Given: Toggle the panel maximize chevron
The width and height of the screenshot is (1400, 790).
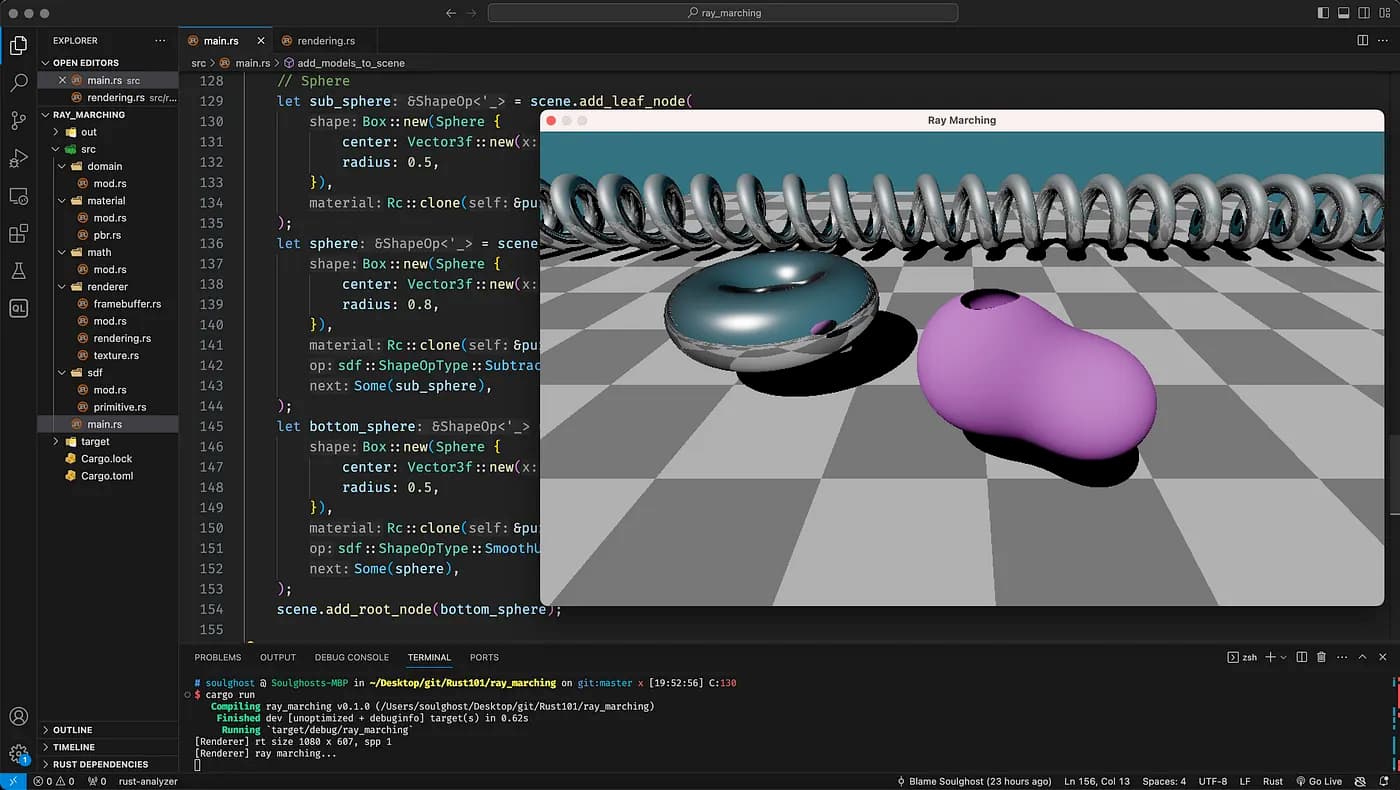Looking at the screenshot, I should (1362, 657).
